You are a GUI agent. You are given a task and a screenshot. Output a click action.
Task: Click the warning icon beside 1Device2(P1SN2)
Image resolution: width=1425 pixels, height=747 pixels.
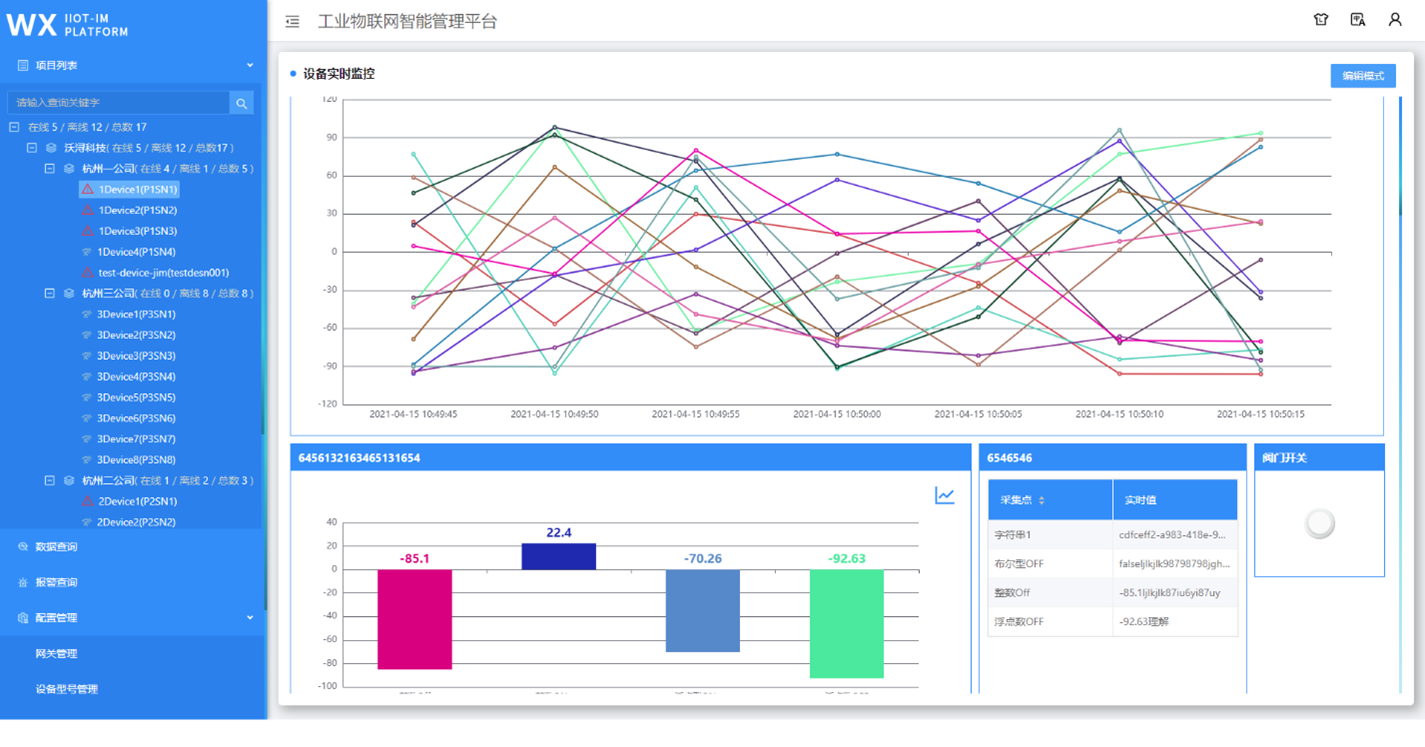87,210
